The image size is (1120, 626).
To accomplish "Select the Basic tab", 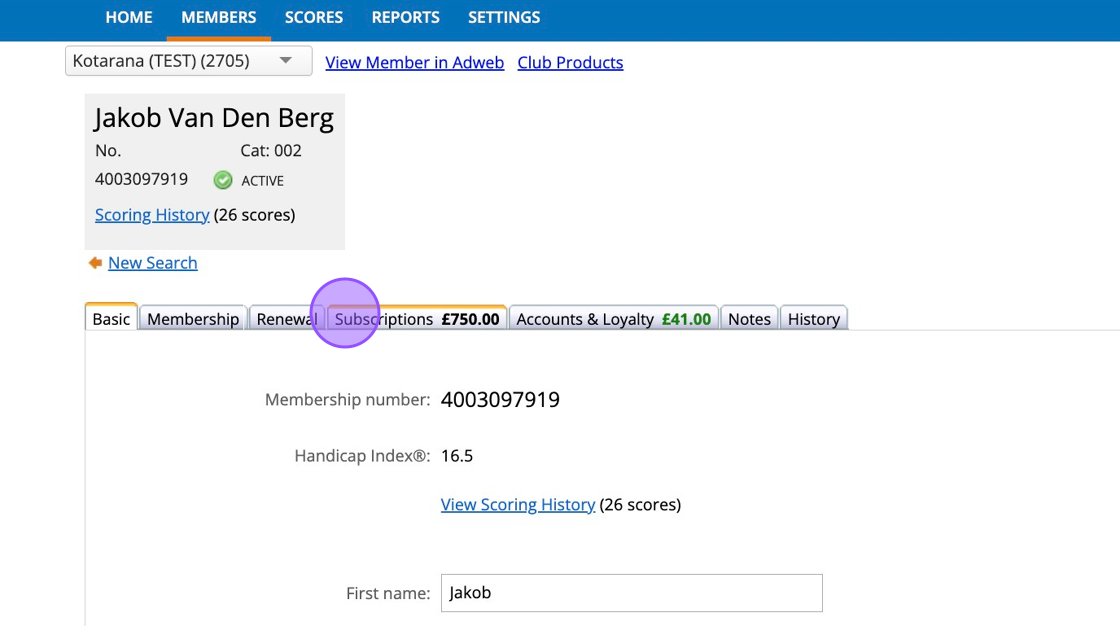I will click(x=111, y=319).
